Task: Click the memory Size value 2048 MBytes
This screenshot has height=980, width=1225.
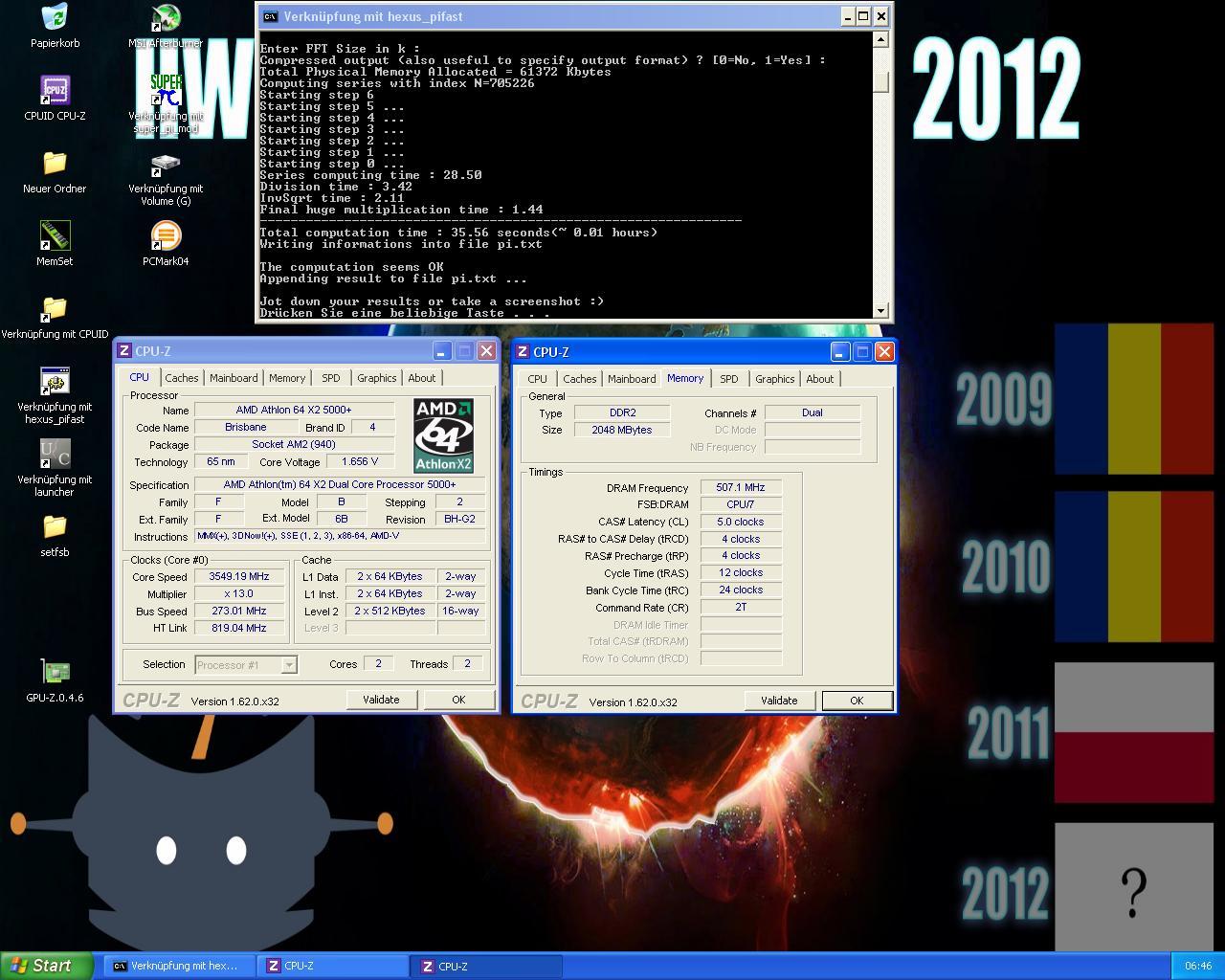Action: coord(622,430)
